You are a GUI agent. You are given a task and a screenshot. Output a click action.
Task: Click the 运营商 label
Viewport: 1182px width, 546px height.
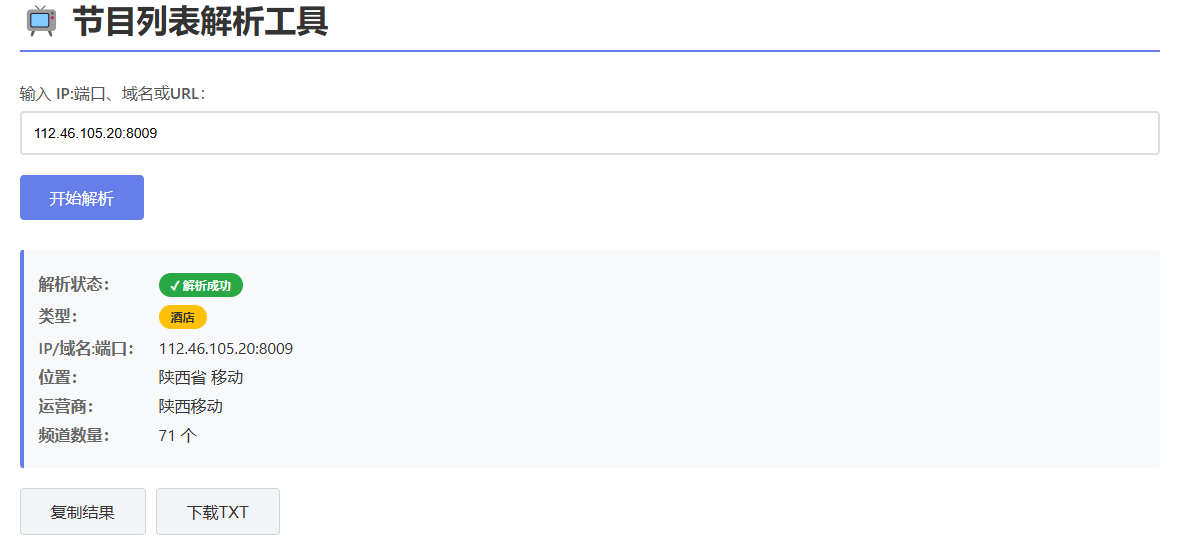point(66,406)
